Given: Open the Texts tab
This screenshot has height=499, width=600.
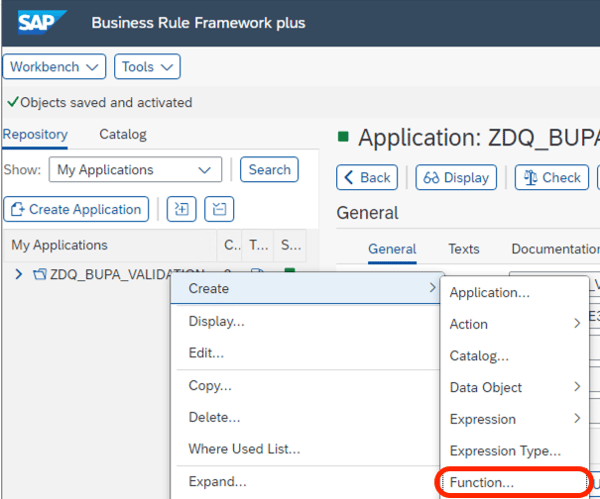Looking at the screenshot, I should [463, 249].
